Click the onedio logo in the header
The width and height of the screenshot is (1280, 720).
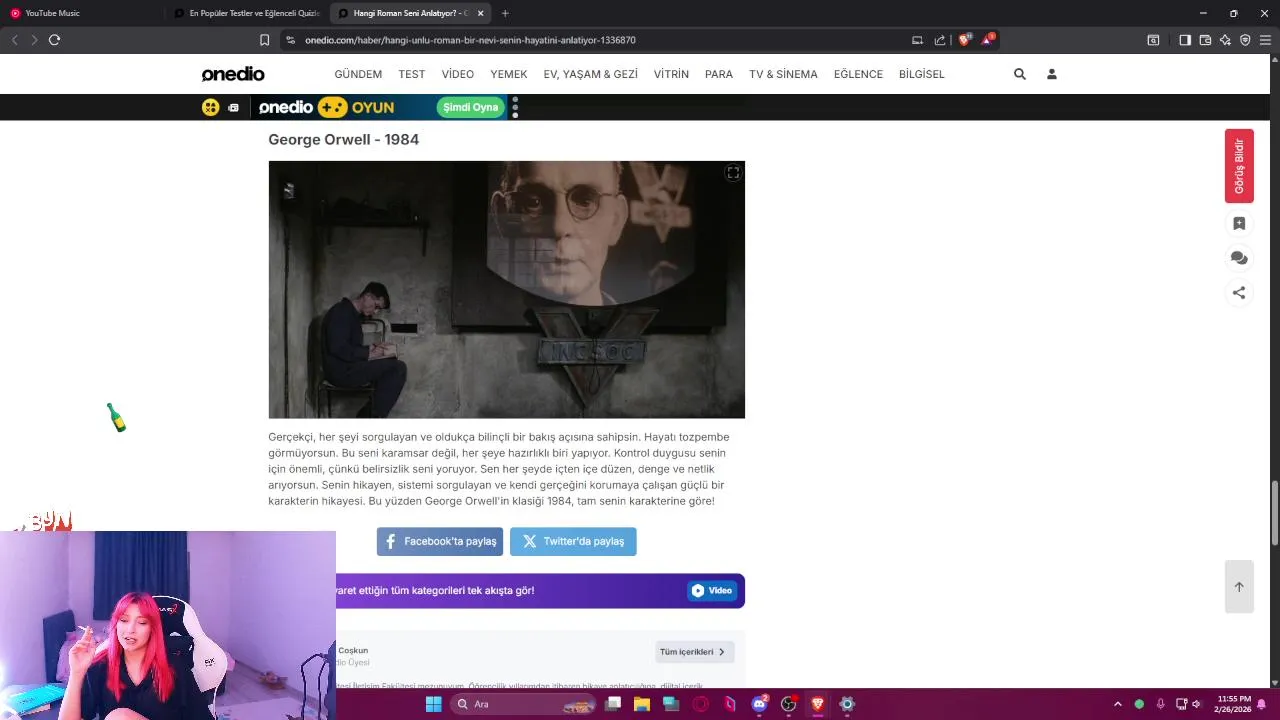point(233,74)
